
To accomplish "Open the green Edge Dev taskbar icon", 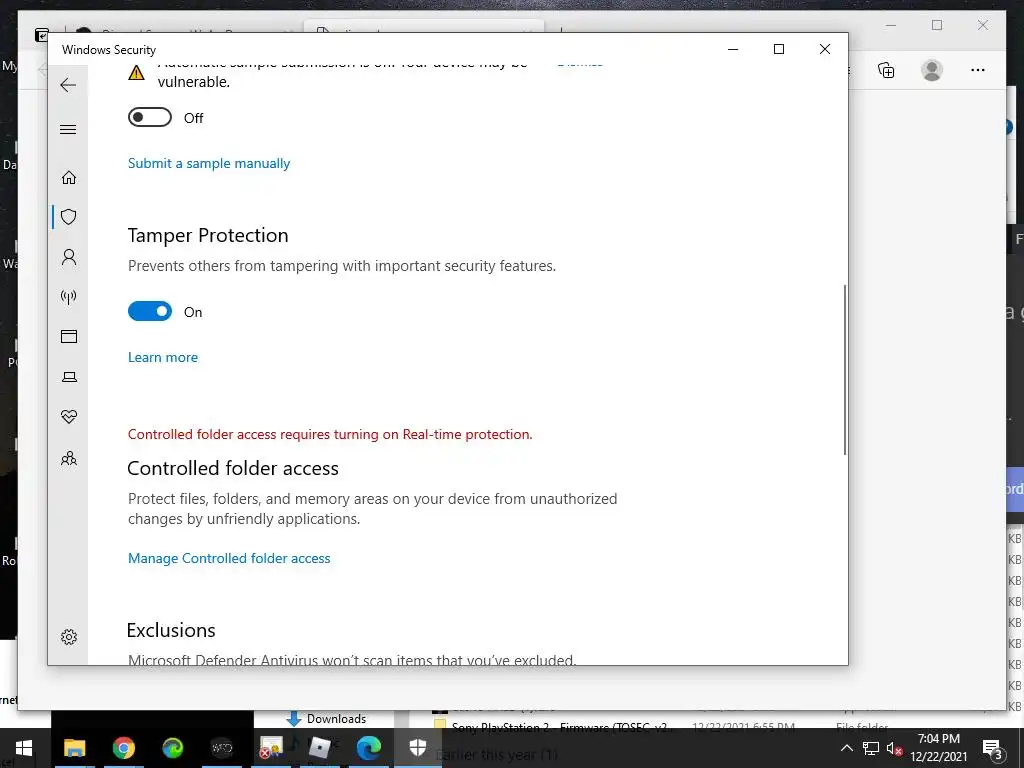I will coord(172,748).
